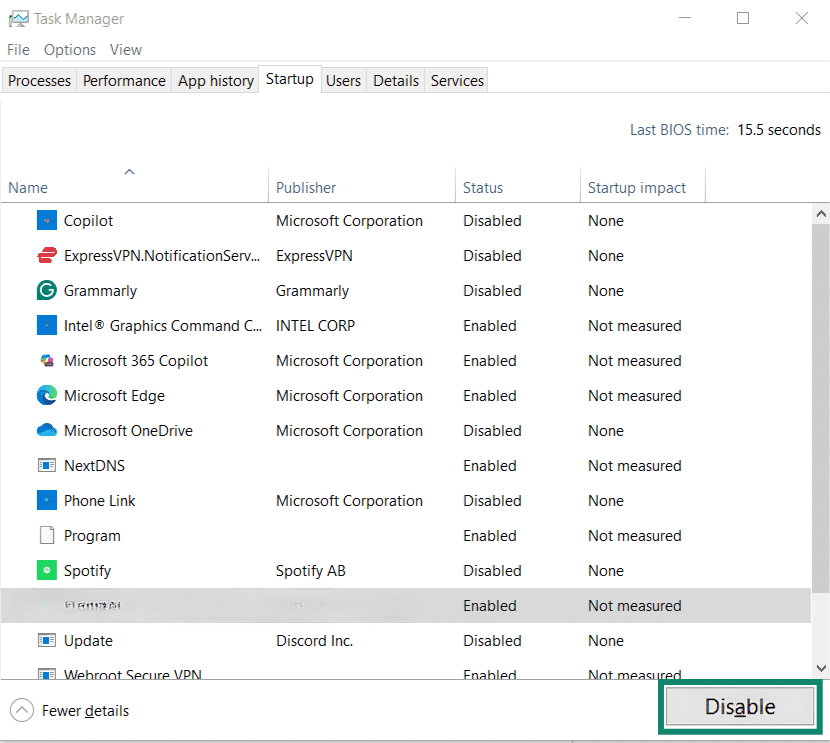Select the Webroot Secure VPN icon
The width and height of the screenshot is (830, 743).
[46, 674]
